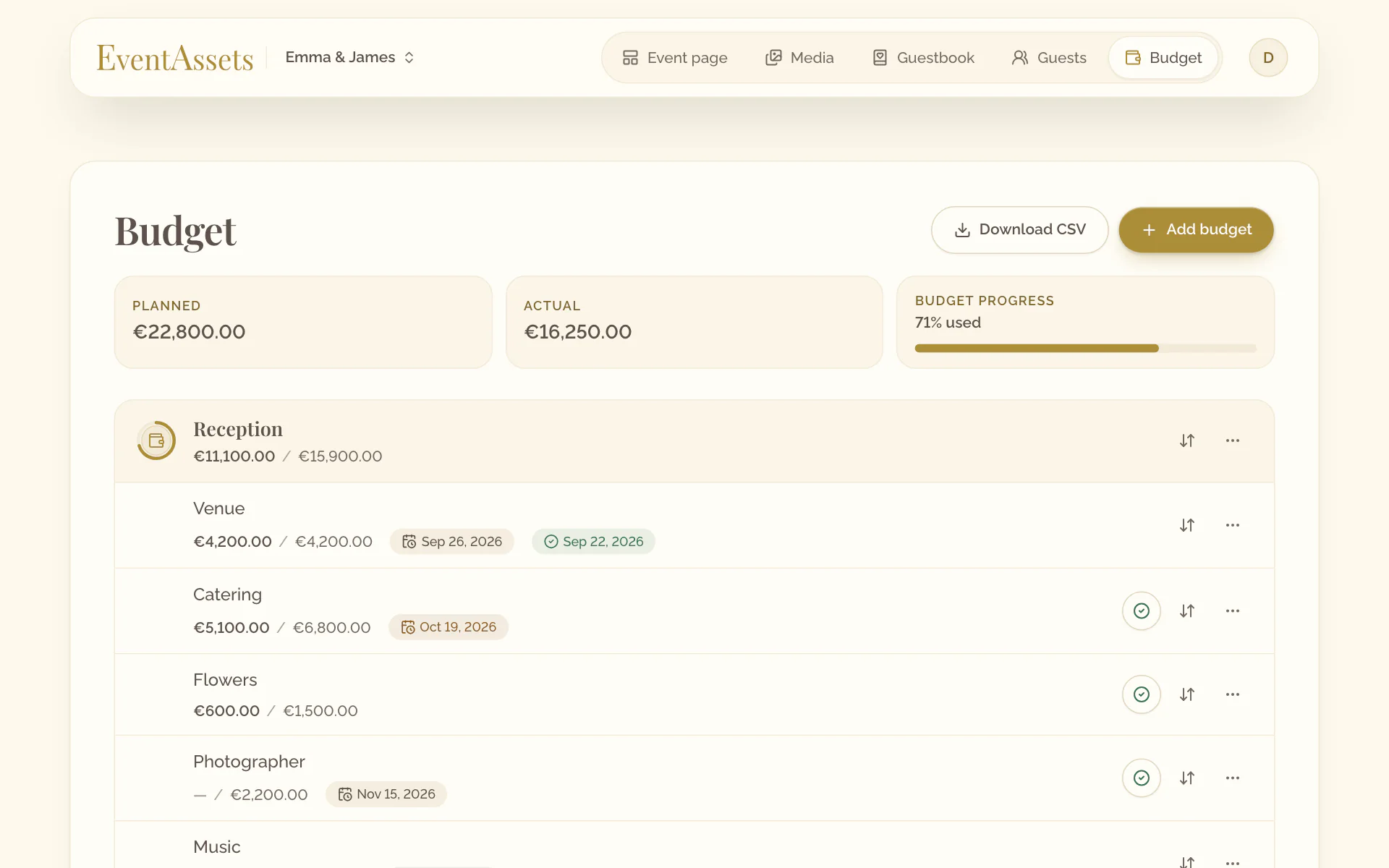The width and height of the screenshot is (1389, 868).
Task: Click the reorder arrows for Reception
Action: pos(1187,441)
